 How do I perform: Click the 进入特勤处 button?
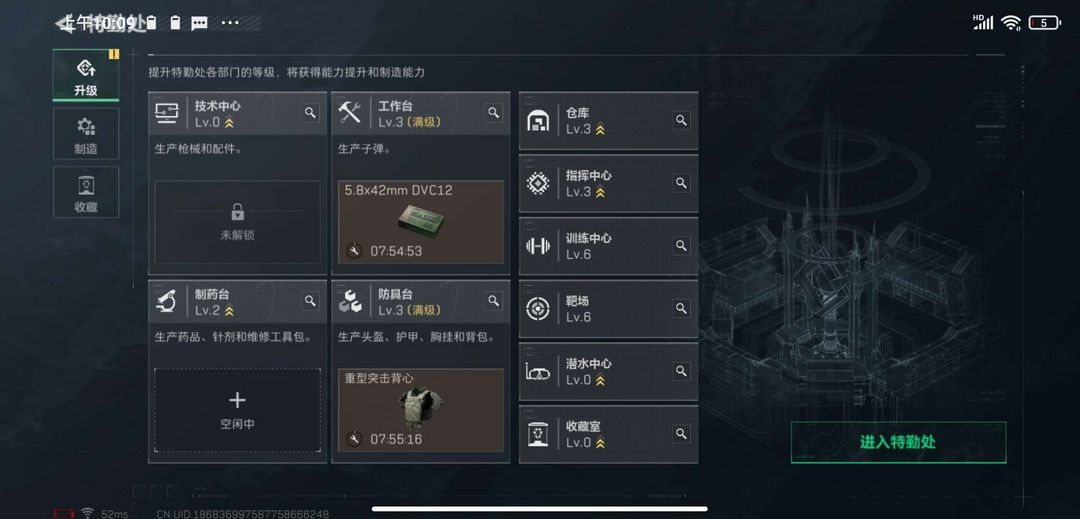click(898, 442)
